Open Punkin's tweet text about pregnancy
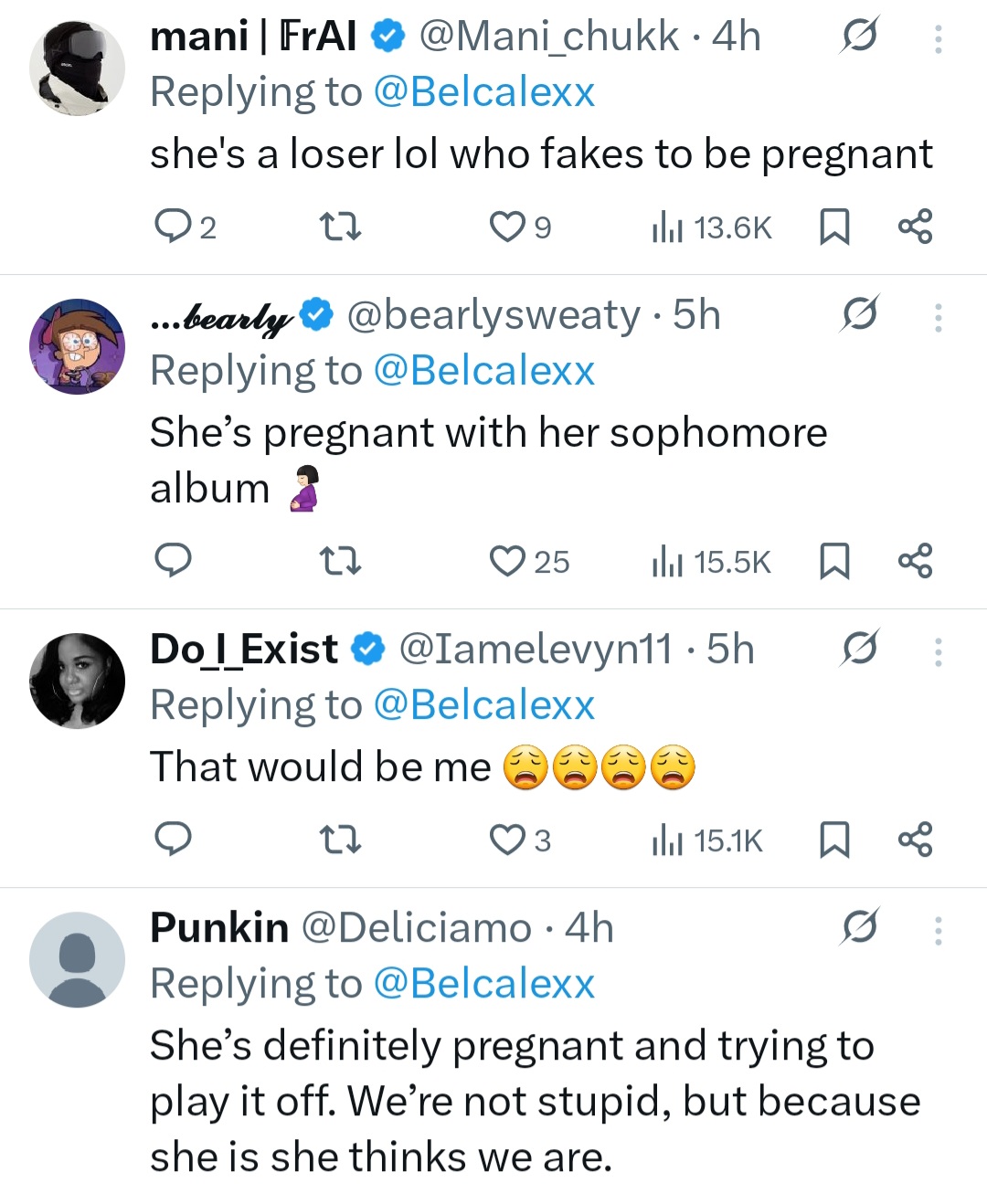This screenshot has height=1204, width=987. coord(535,1101)
